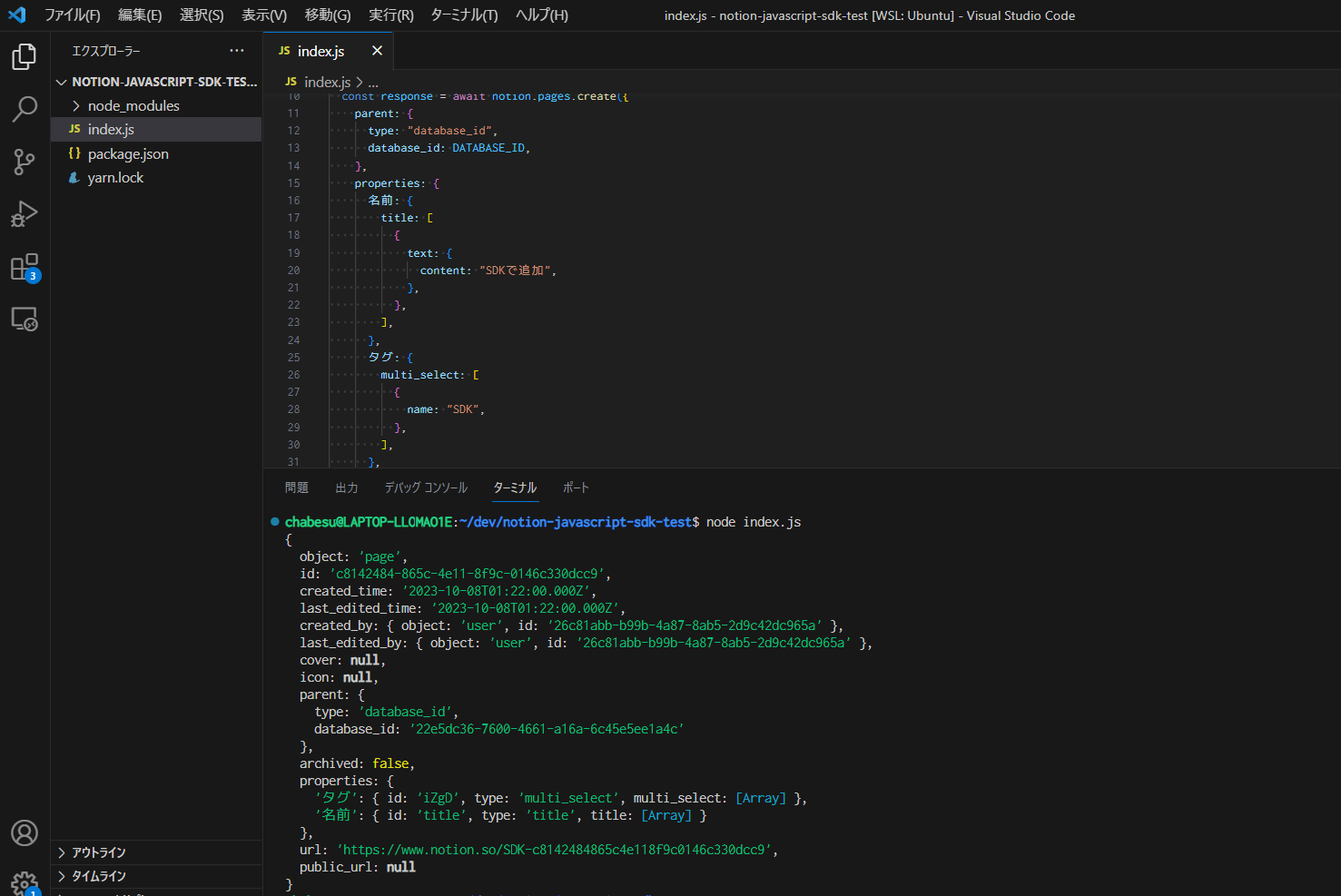Switch to デバッグ コンソール panel tab
This screenshot has height=896, width=1341.
[x=426, y=488]
